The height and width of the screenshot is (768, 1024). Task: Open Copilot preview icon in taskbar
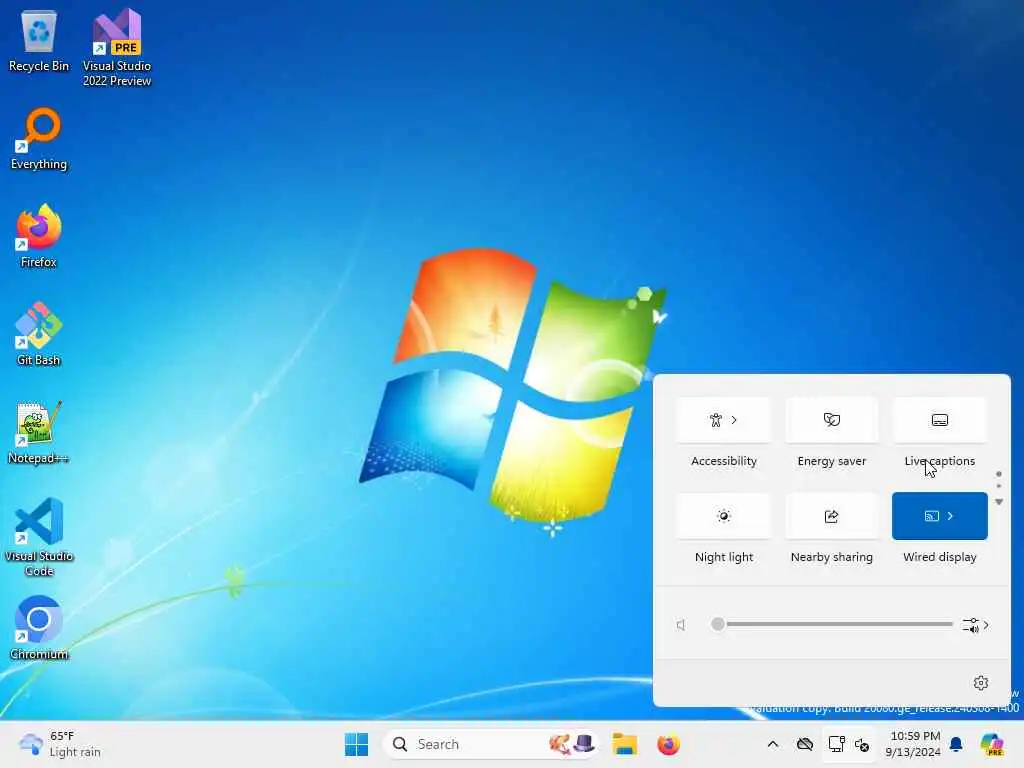coord(992,744)
